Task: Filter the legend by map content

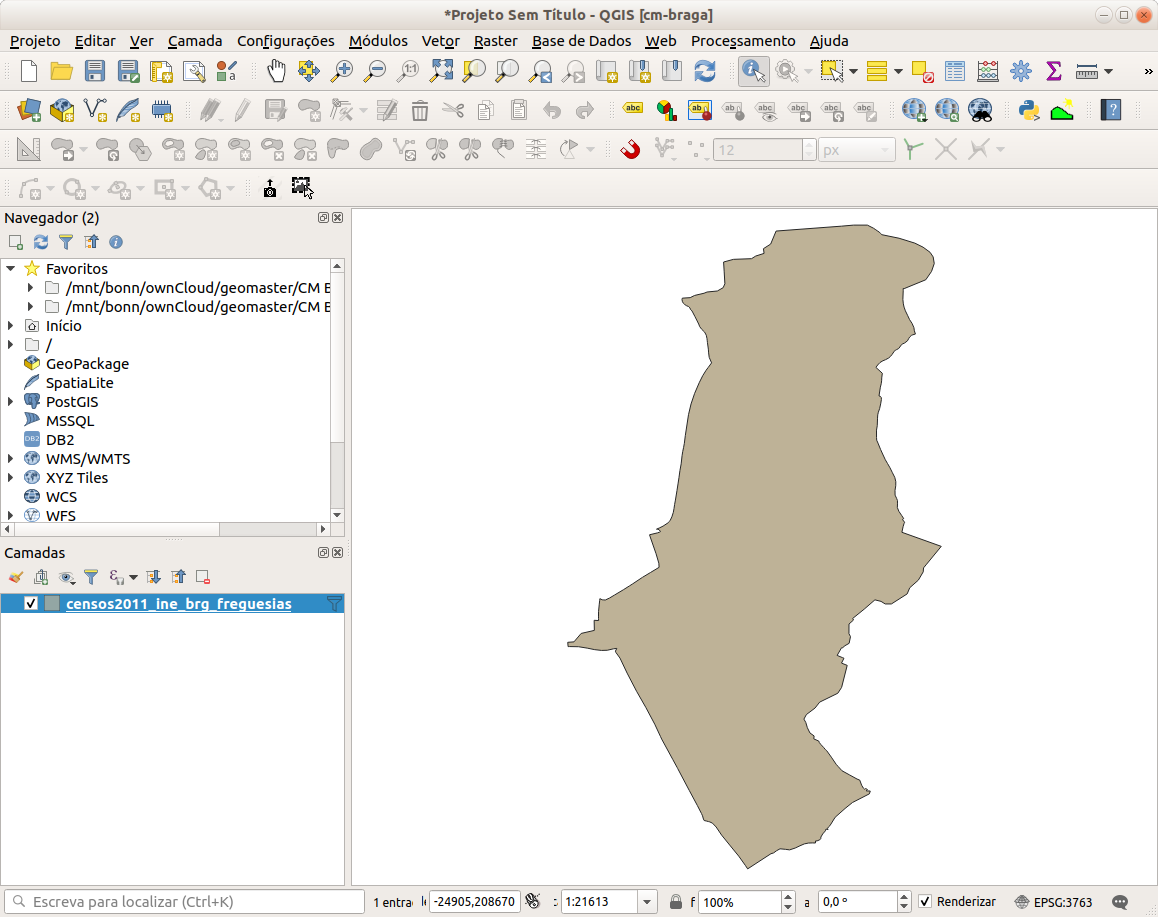Action: point(91,577)
